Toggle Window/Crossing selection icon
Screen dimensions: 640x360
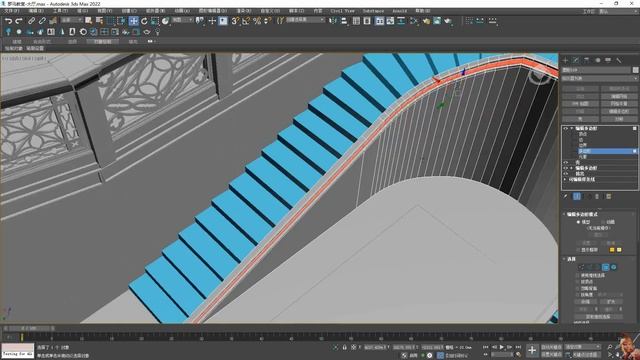(121, 20)
